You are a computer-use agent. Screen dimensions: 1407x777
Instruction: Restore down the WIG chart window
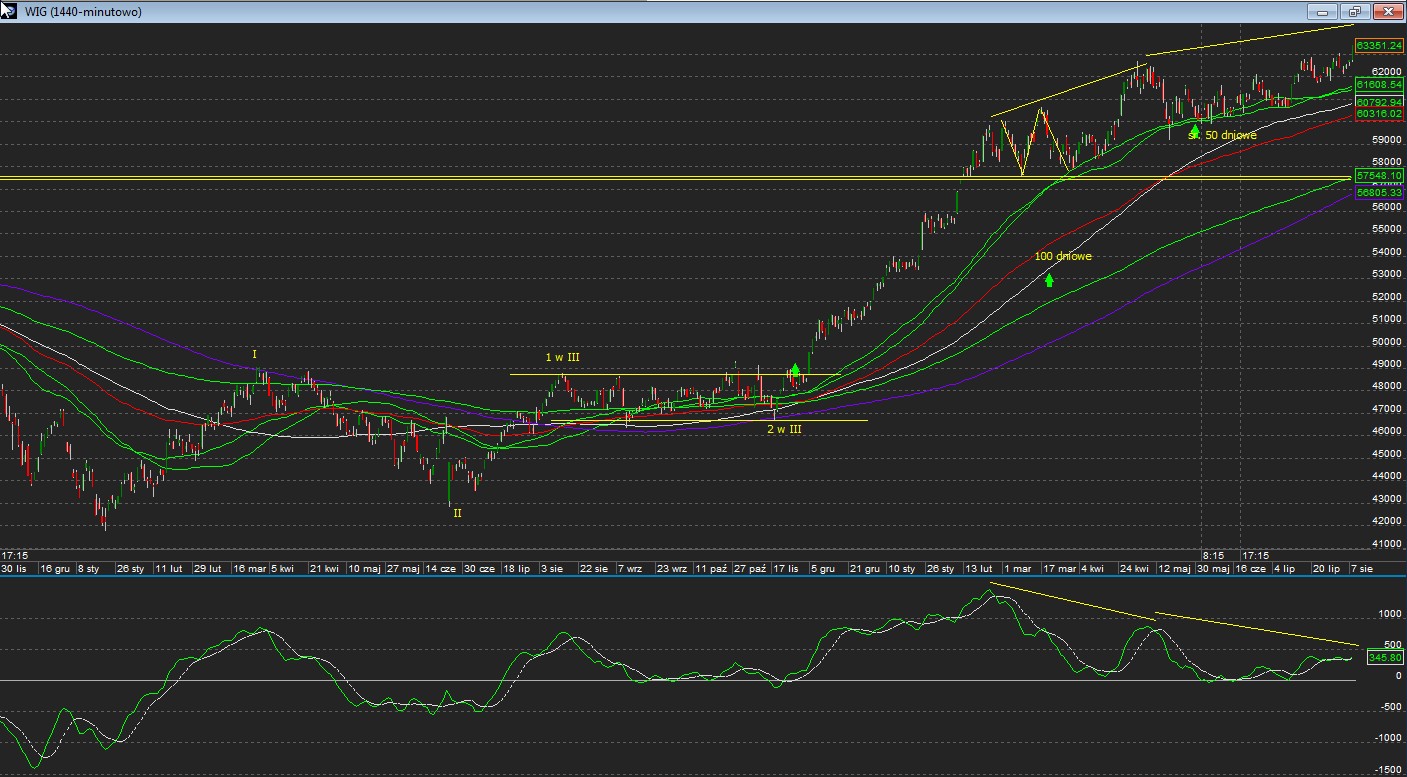pyautogui.click(x=1355, y=12)
